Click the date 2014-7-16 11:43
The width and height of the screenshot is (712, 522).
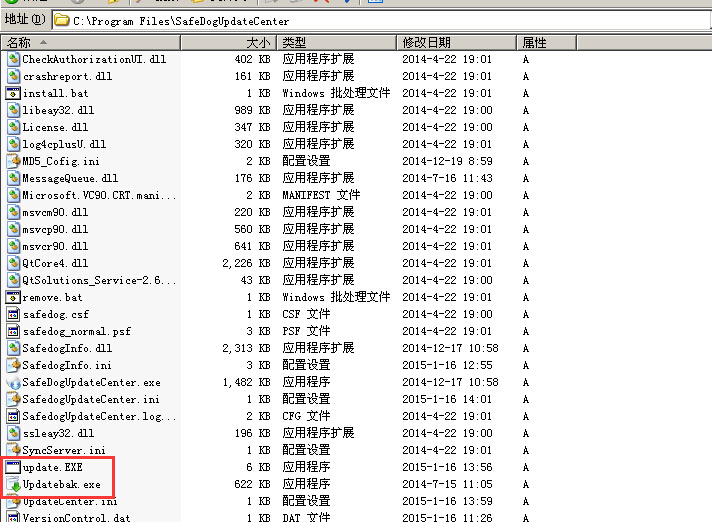pos(447,178)
